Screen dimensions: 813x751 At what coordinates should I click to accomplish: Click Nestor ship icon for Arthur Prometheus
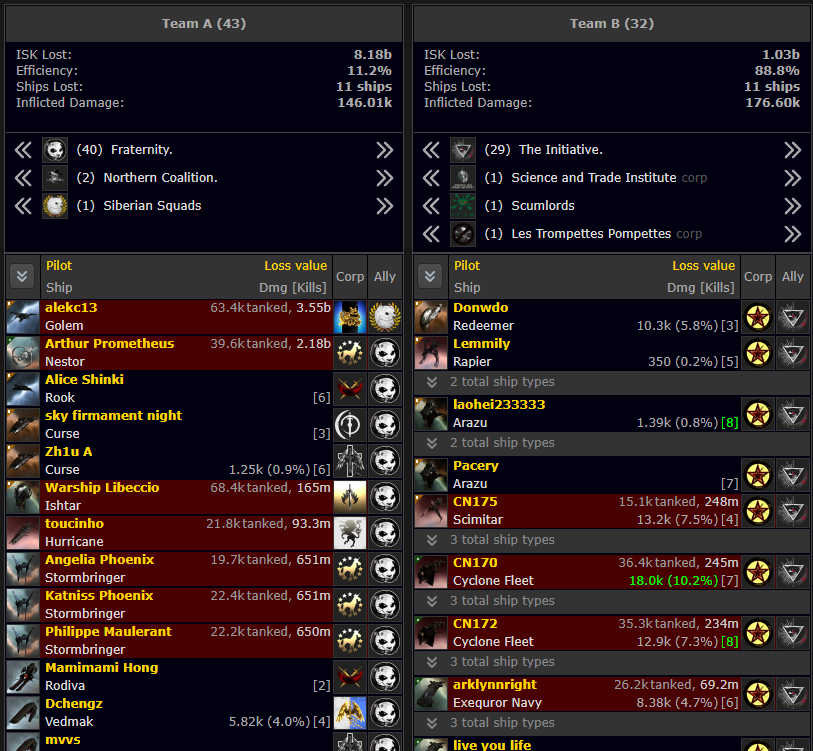pos(23,353)
